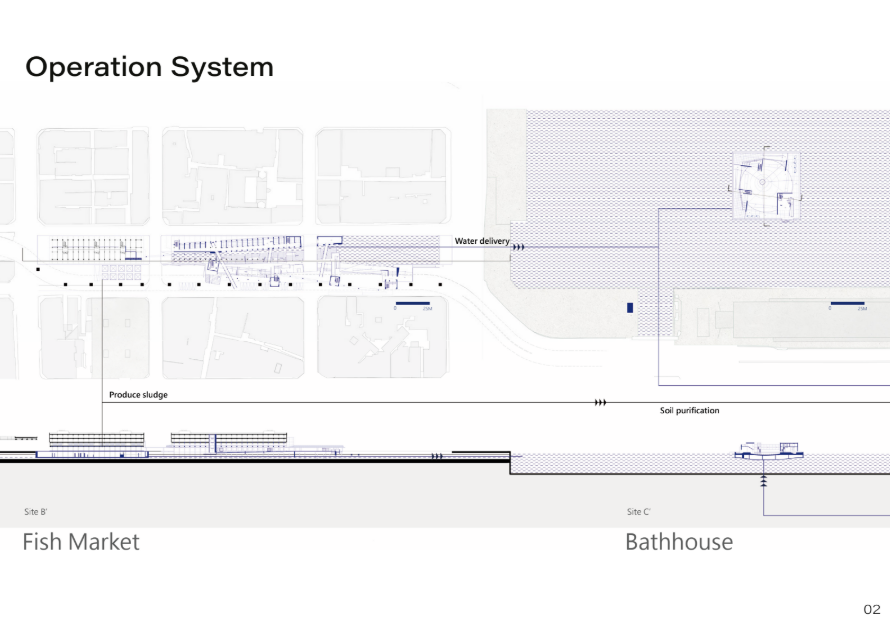Click the Operation System title
Viewport: 890px width, 629px height.
[x=149, y=67]
